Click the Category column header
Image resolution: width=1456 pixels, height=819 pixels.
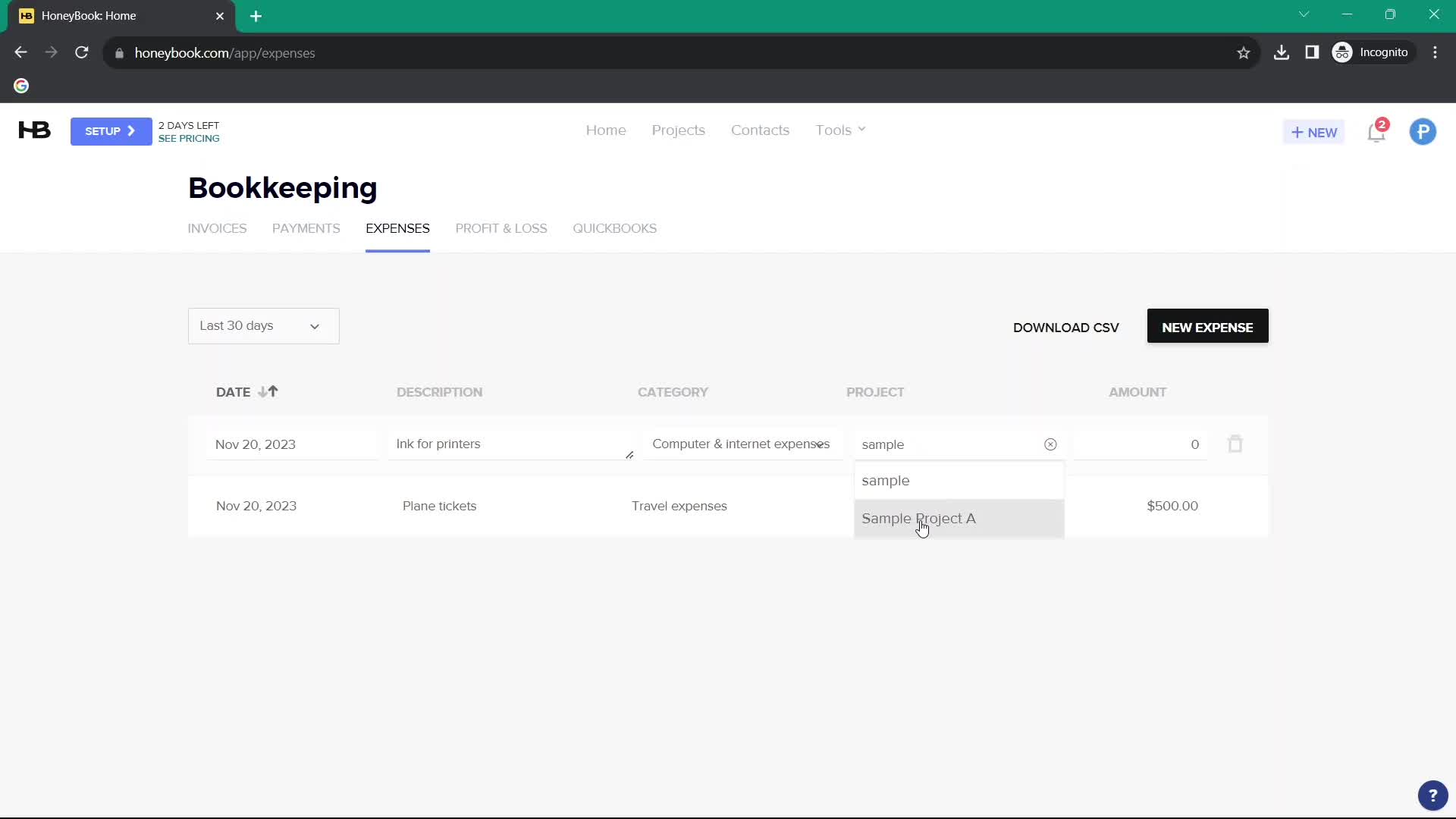coord(673,392)
